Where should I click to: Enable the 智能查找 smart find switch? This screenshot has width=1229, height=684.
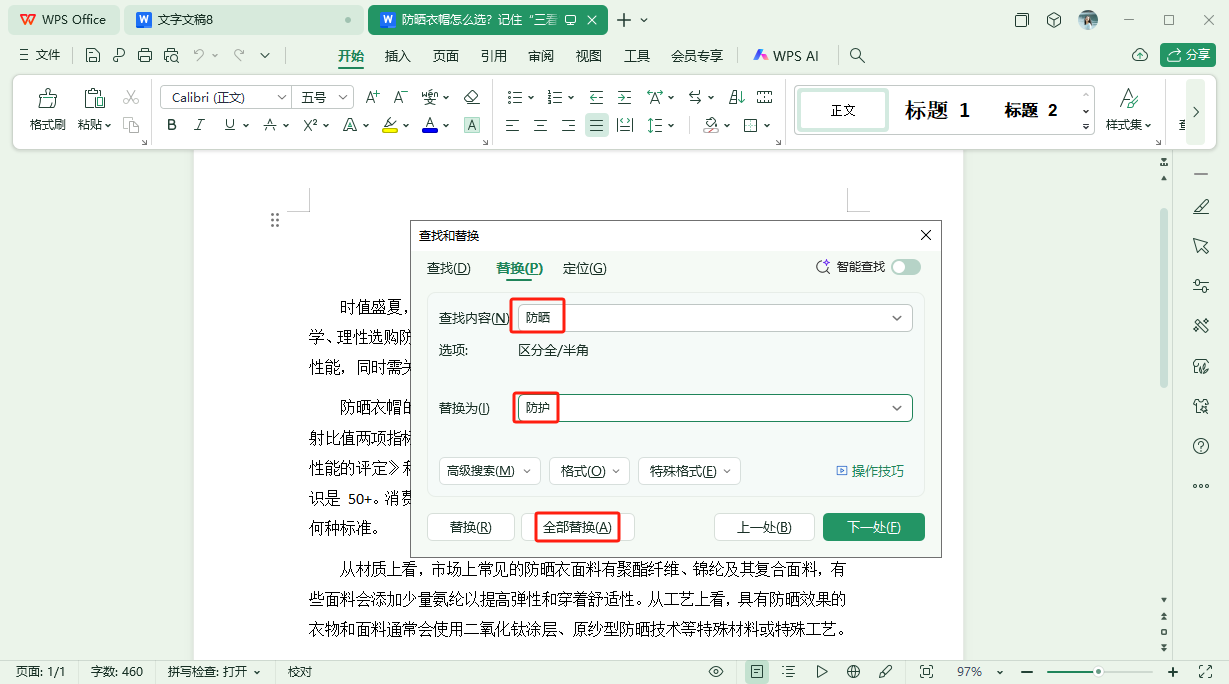point(907,266)
